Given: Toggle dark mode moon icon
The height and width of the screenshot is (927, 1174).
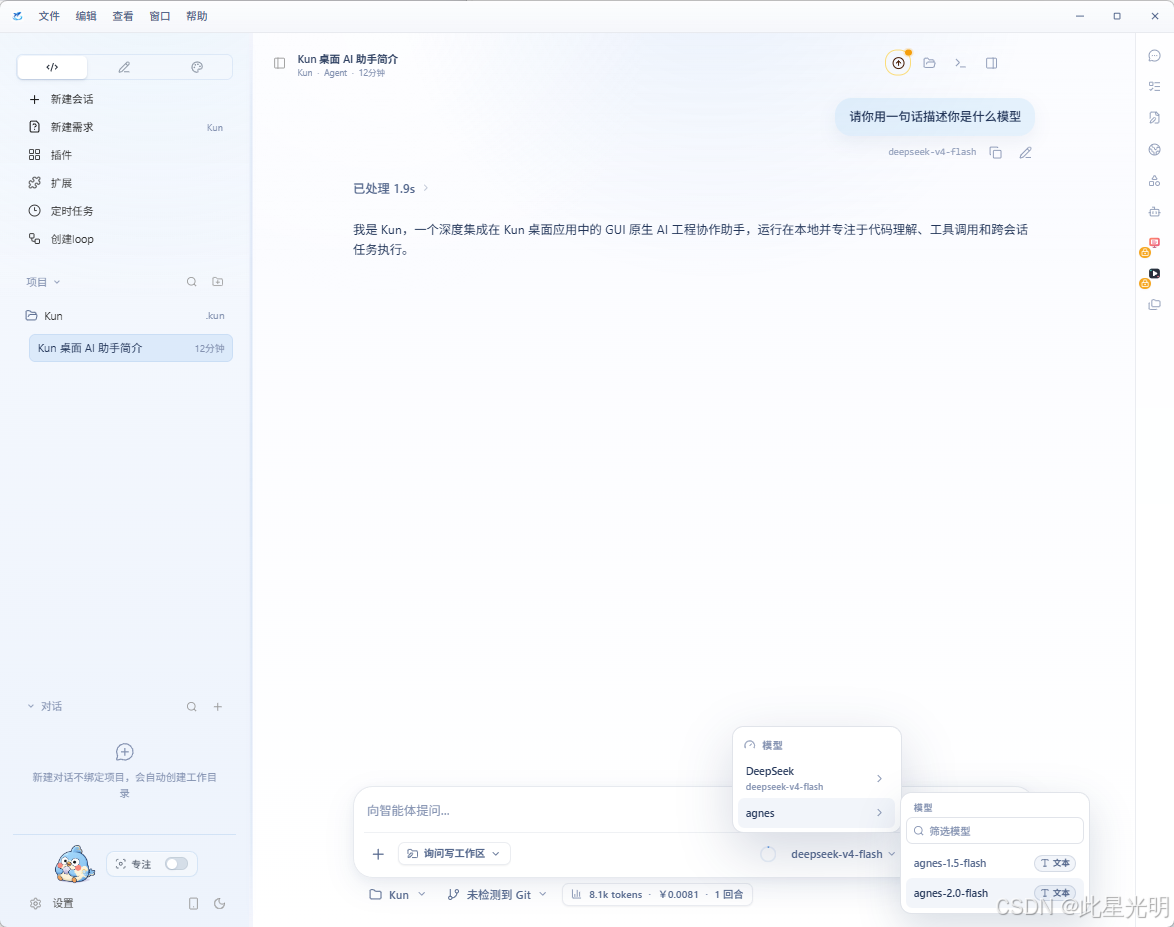Looking at the screenshot, I should (x=219, y=904).
